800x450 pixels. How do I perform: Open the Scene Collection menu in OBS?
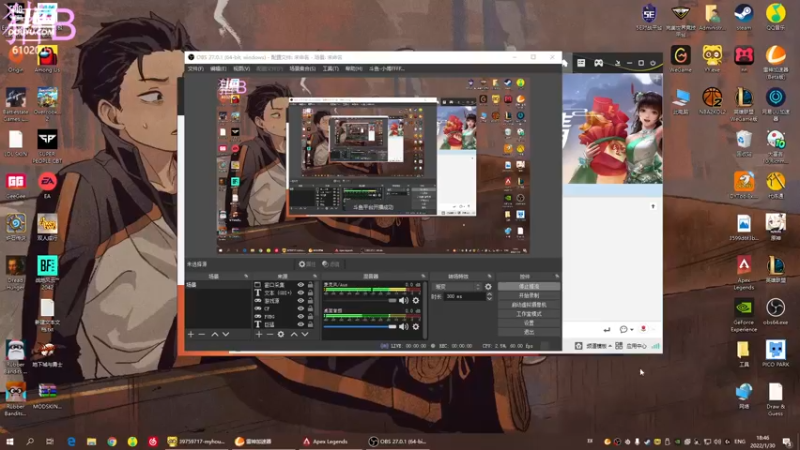302,68
